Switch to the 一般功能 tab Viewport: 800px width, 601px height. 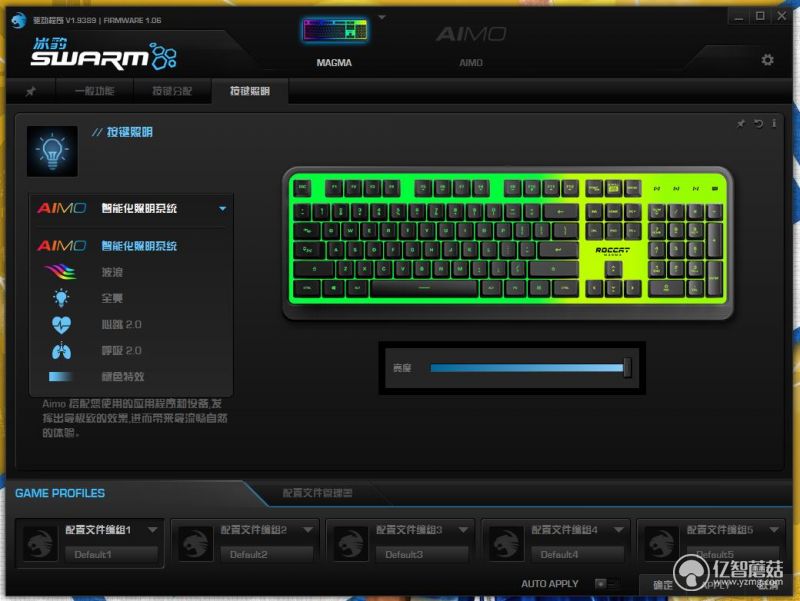(x=94, y=91)
